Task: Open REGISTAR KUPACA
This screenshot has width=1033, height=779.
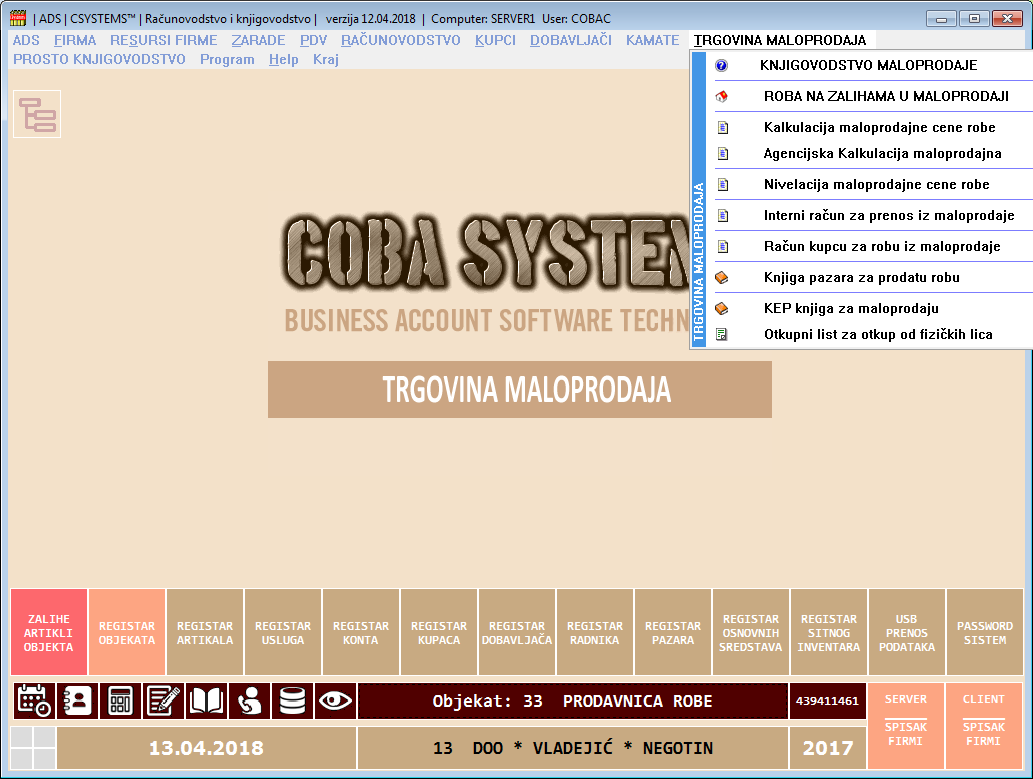Action: coord(439,633)
